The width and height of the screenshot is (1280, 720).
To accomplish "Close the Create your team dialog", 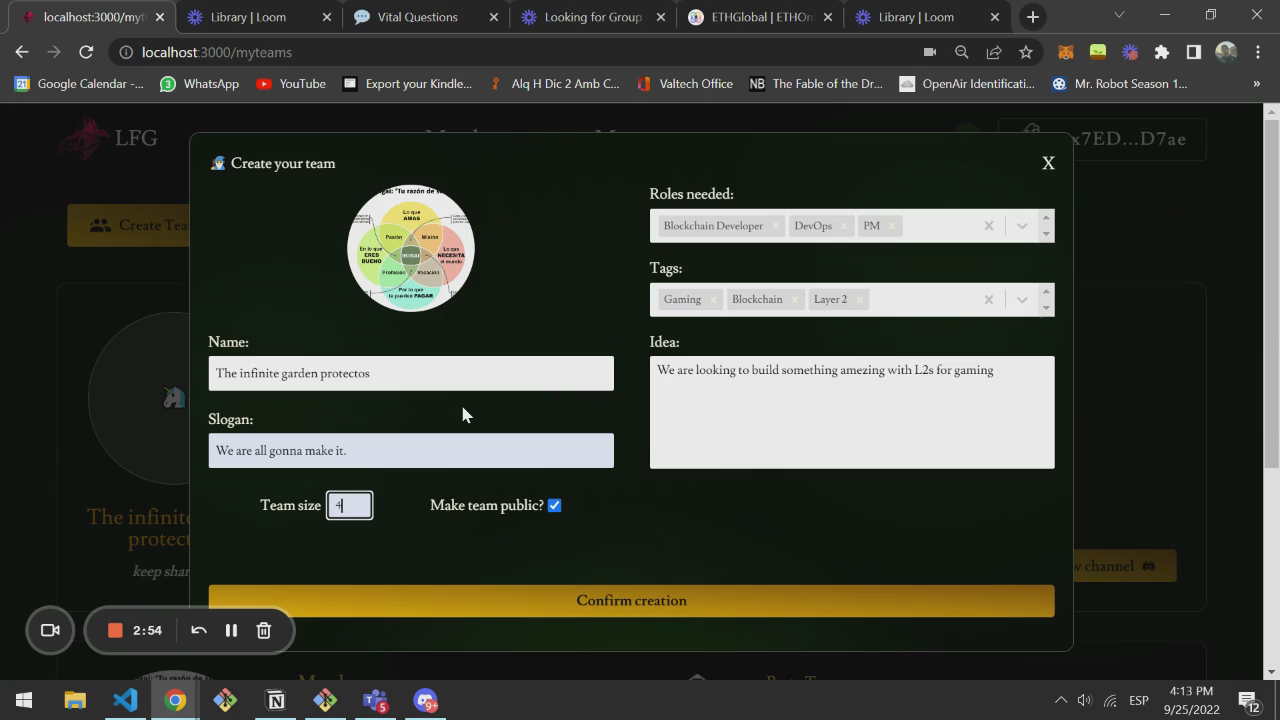I will [x=1048, y=163].
